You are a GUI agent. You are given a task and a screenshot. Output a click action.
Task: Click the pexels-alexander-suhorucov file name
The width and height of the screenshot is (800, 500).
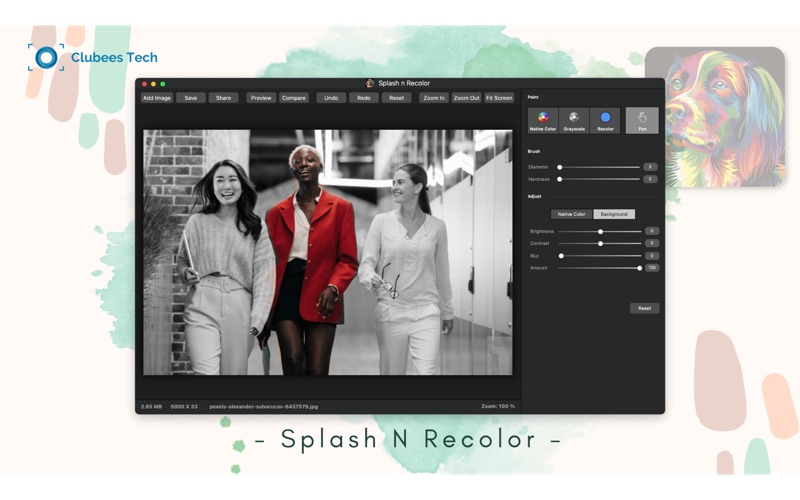tap(263, 407)
